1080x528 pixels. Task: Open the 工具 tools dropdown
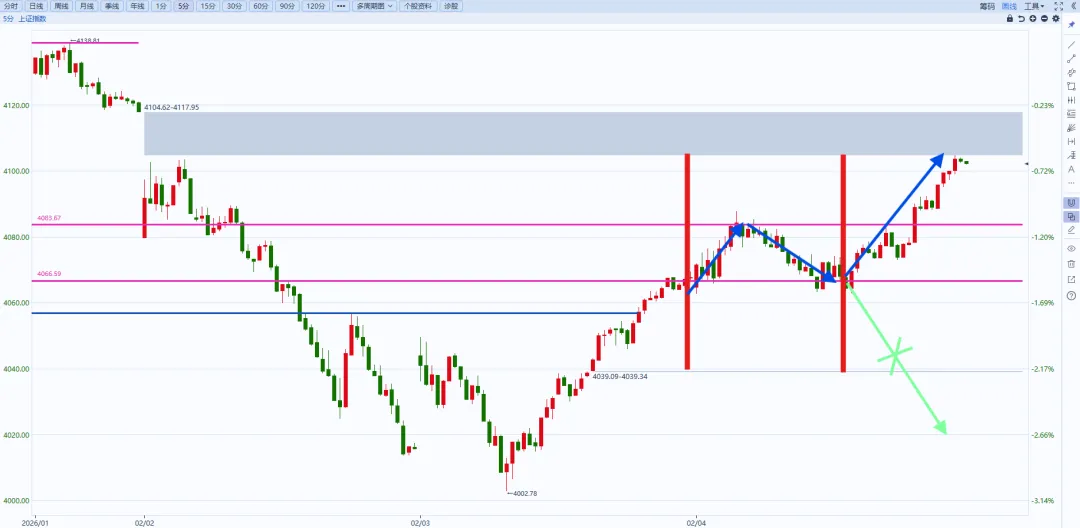[1034, 6]
